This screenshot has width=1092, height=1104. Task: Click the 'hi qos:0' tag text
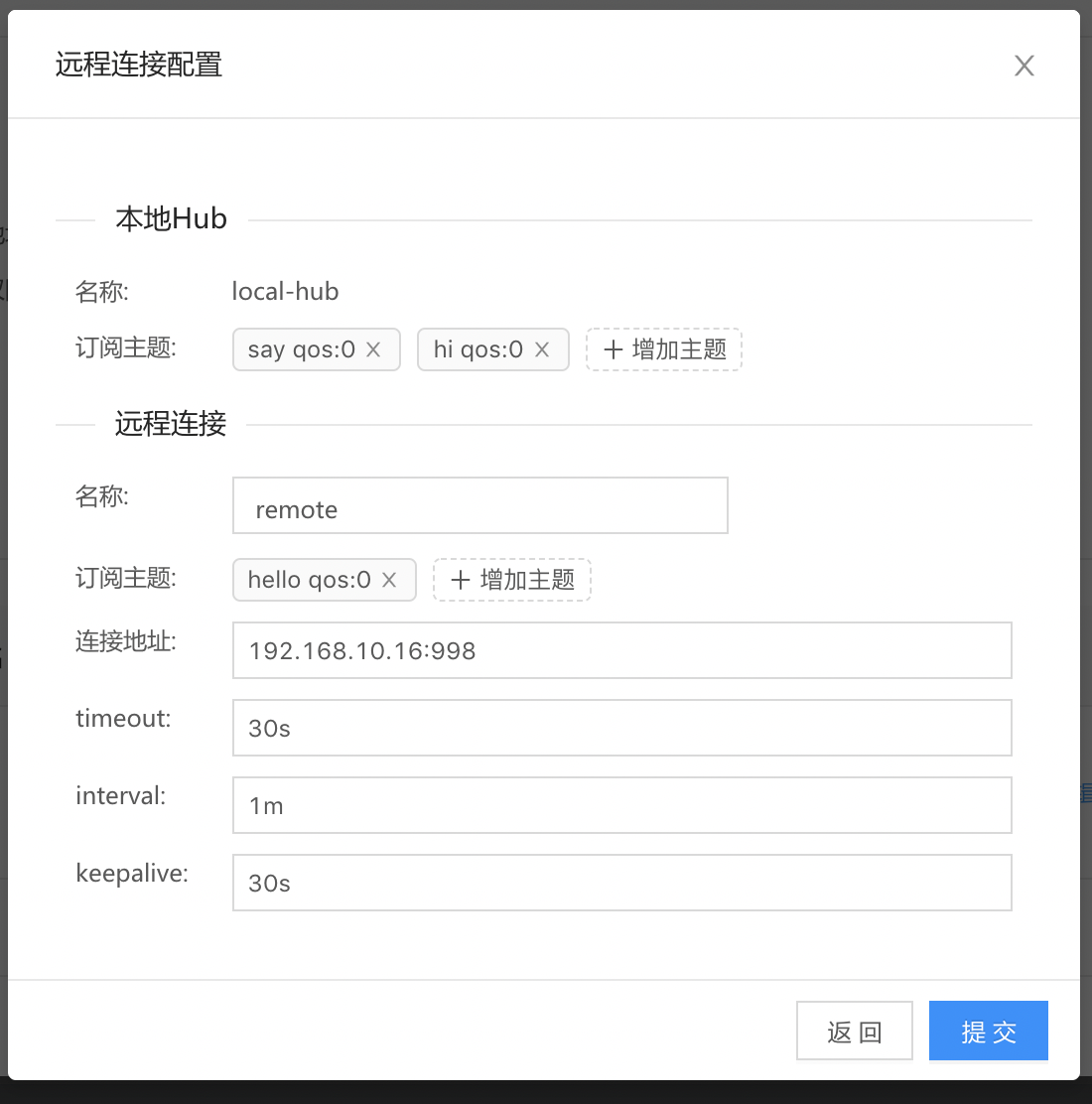tap(478, 349)
